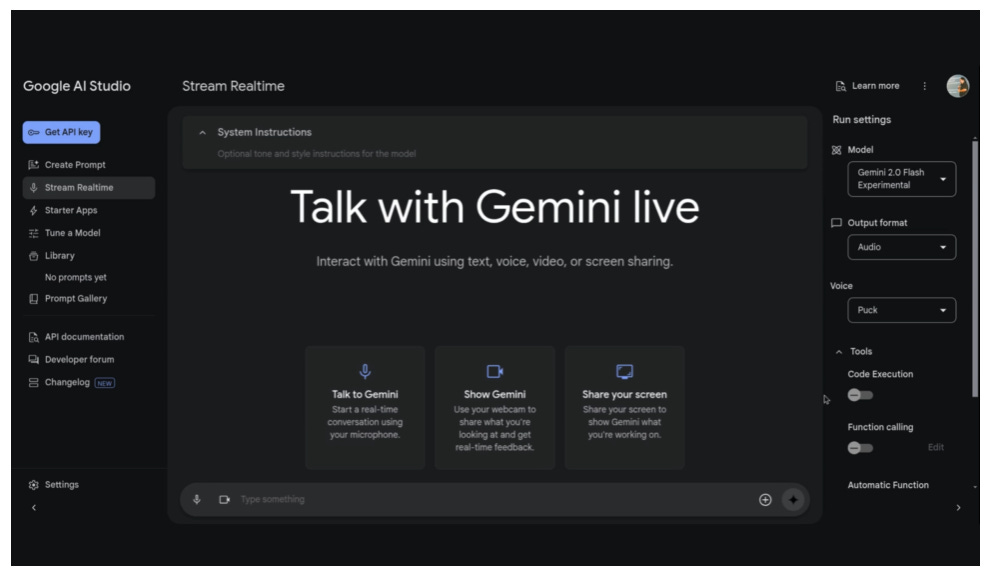This screenshot has width=990, height=574.
Task: Click the Starter Apps lightning icon
Action: (x=33, y=210)
